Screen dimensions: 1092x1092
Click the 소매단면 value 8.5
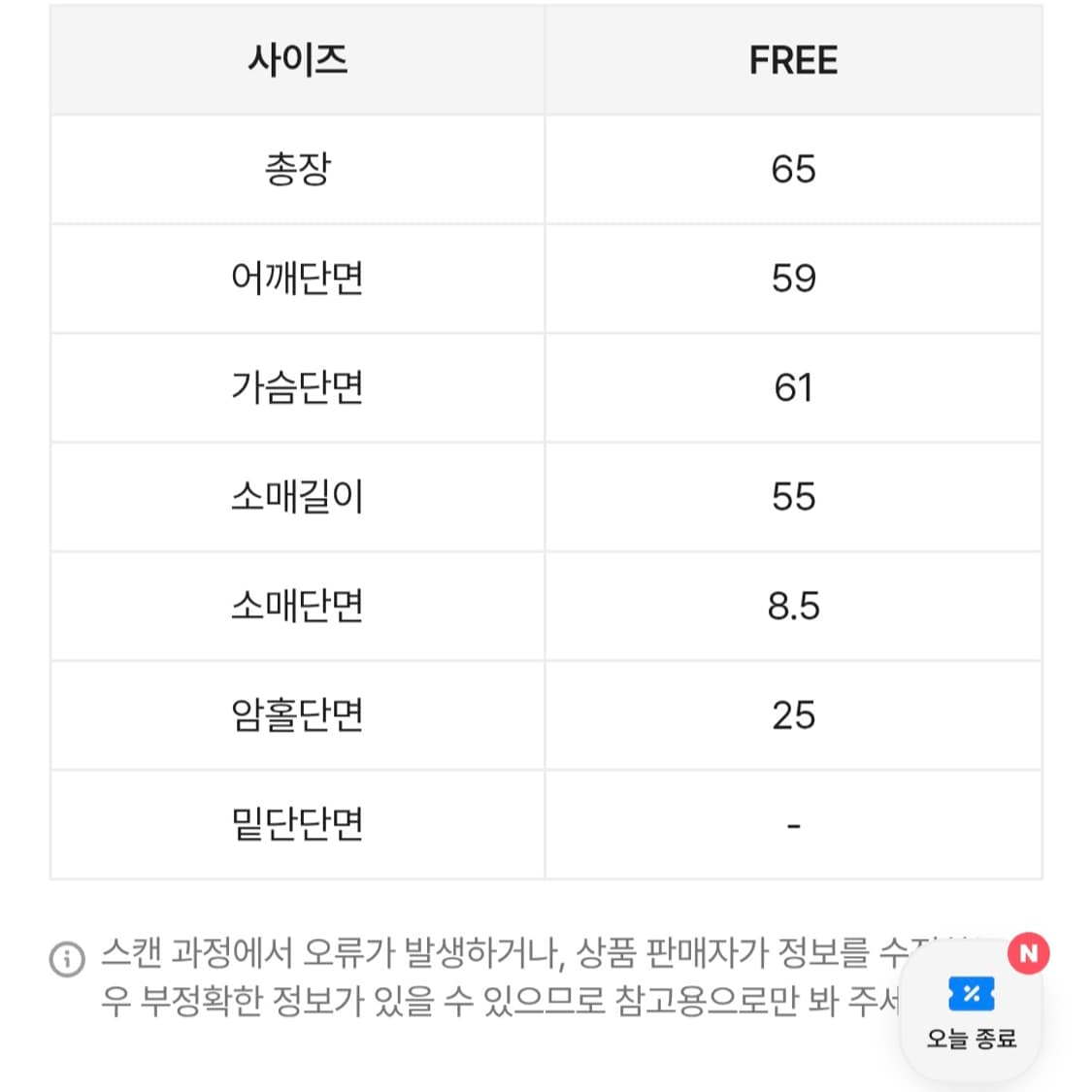793,607
